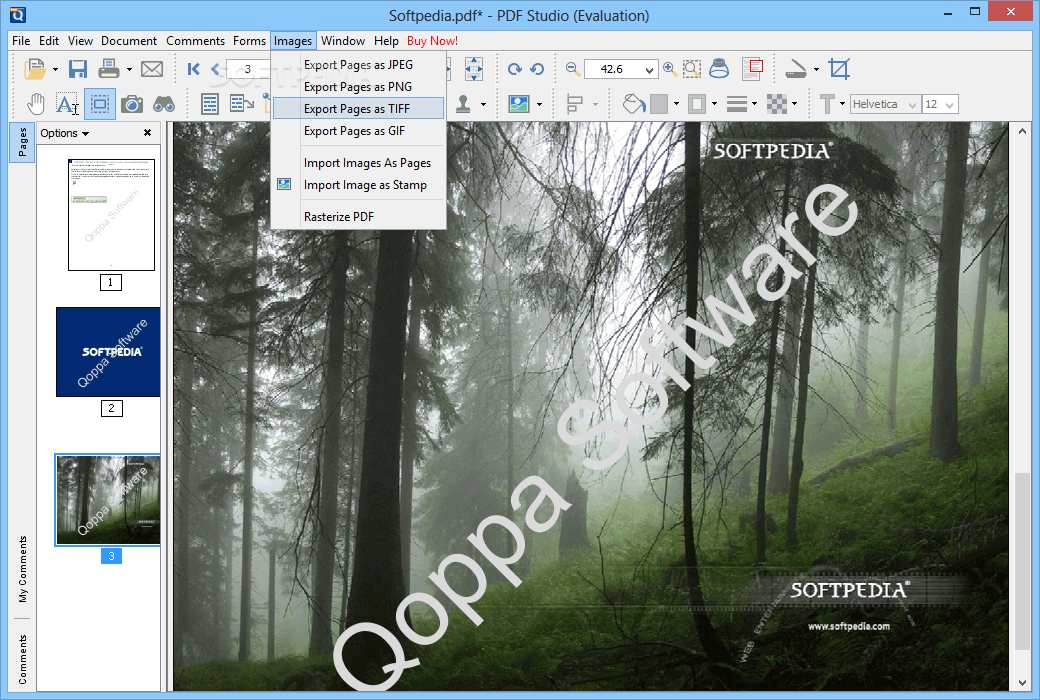Click the loupe magnifier tool icon
The image size is (1040, 700).
(x=719, y=69)
